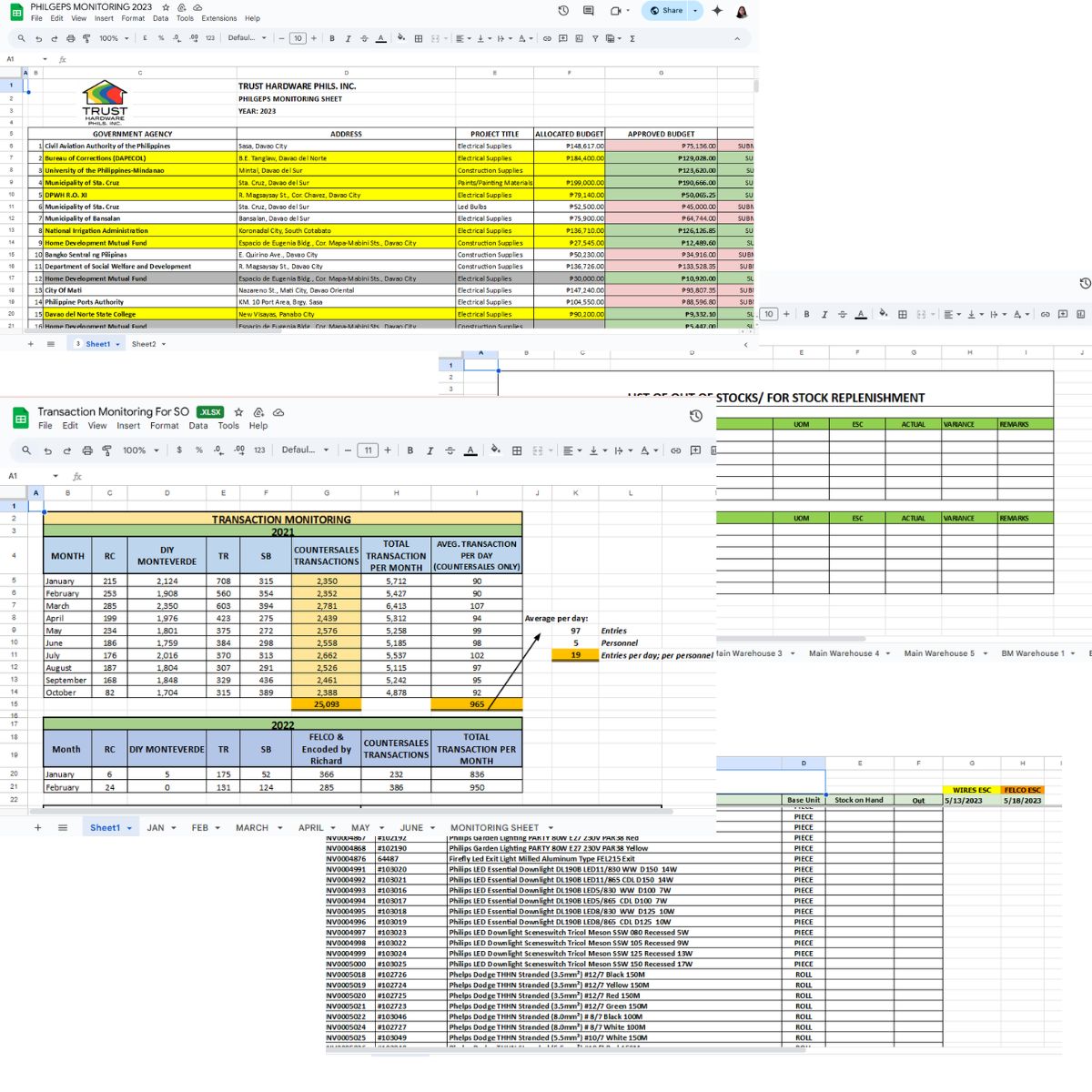Toggle italic in stock replenishment toolbar
Screen dimensions: 1092x1092
pyautogui.click(x=824, y=314)
